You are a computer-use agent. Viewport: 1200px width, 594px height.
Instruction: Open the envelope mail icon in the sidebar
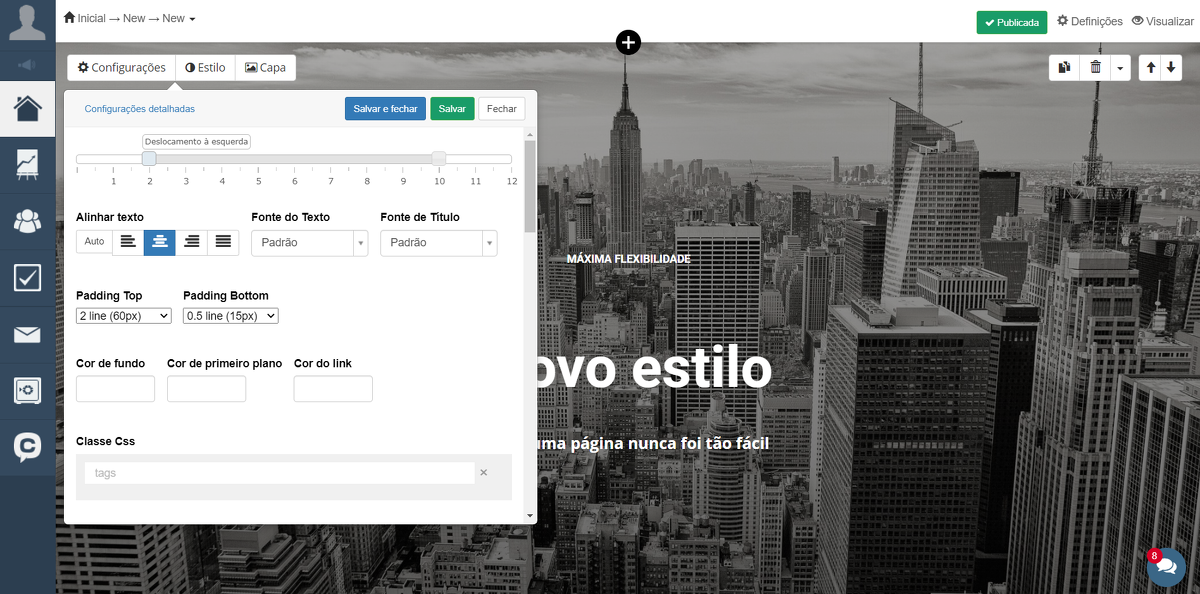[27, 334]
